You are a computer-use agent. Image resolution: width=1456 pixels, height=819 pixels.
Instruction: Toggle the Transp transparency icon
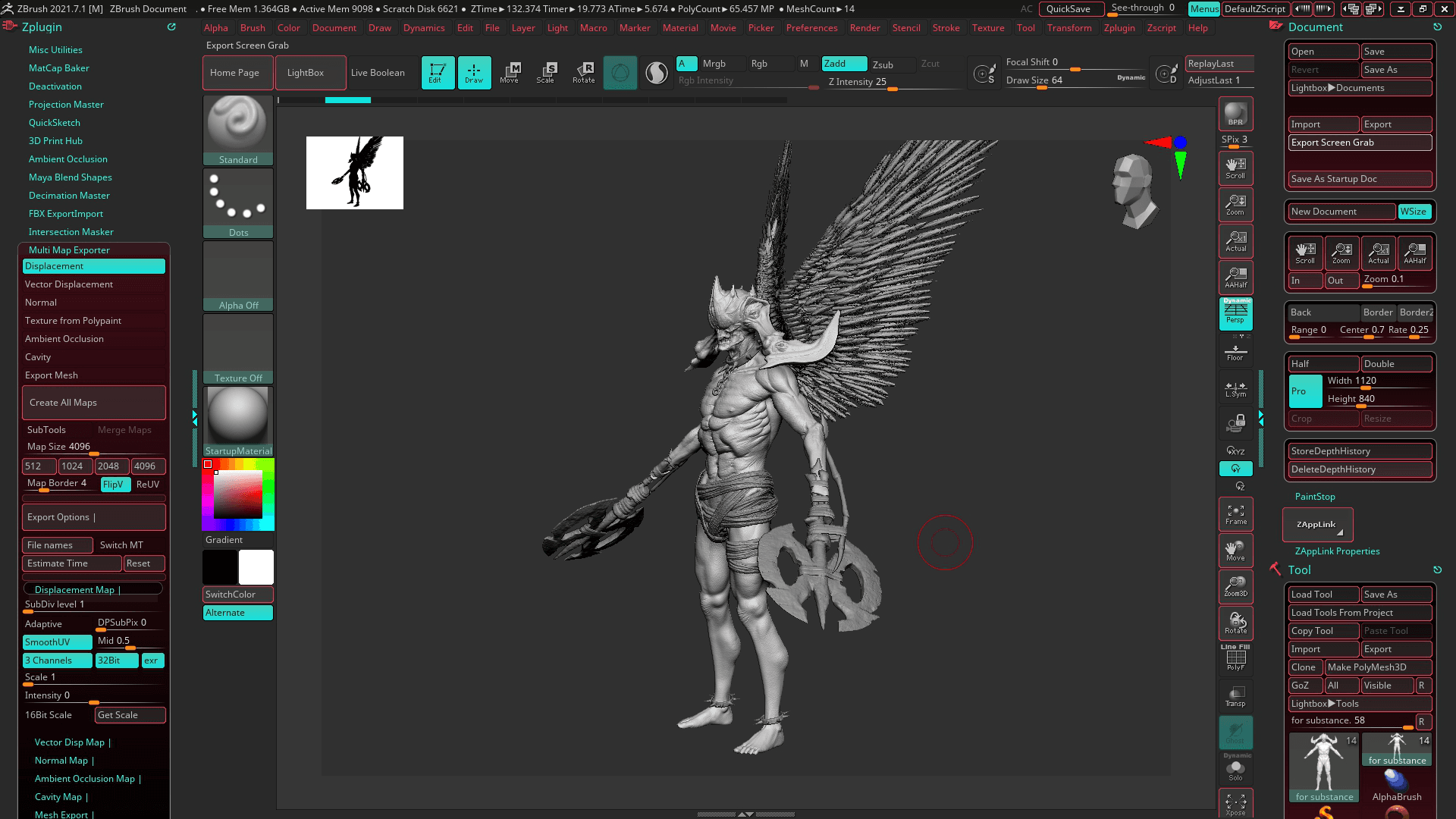(1235, 696)
